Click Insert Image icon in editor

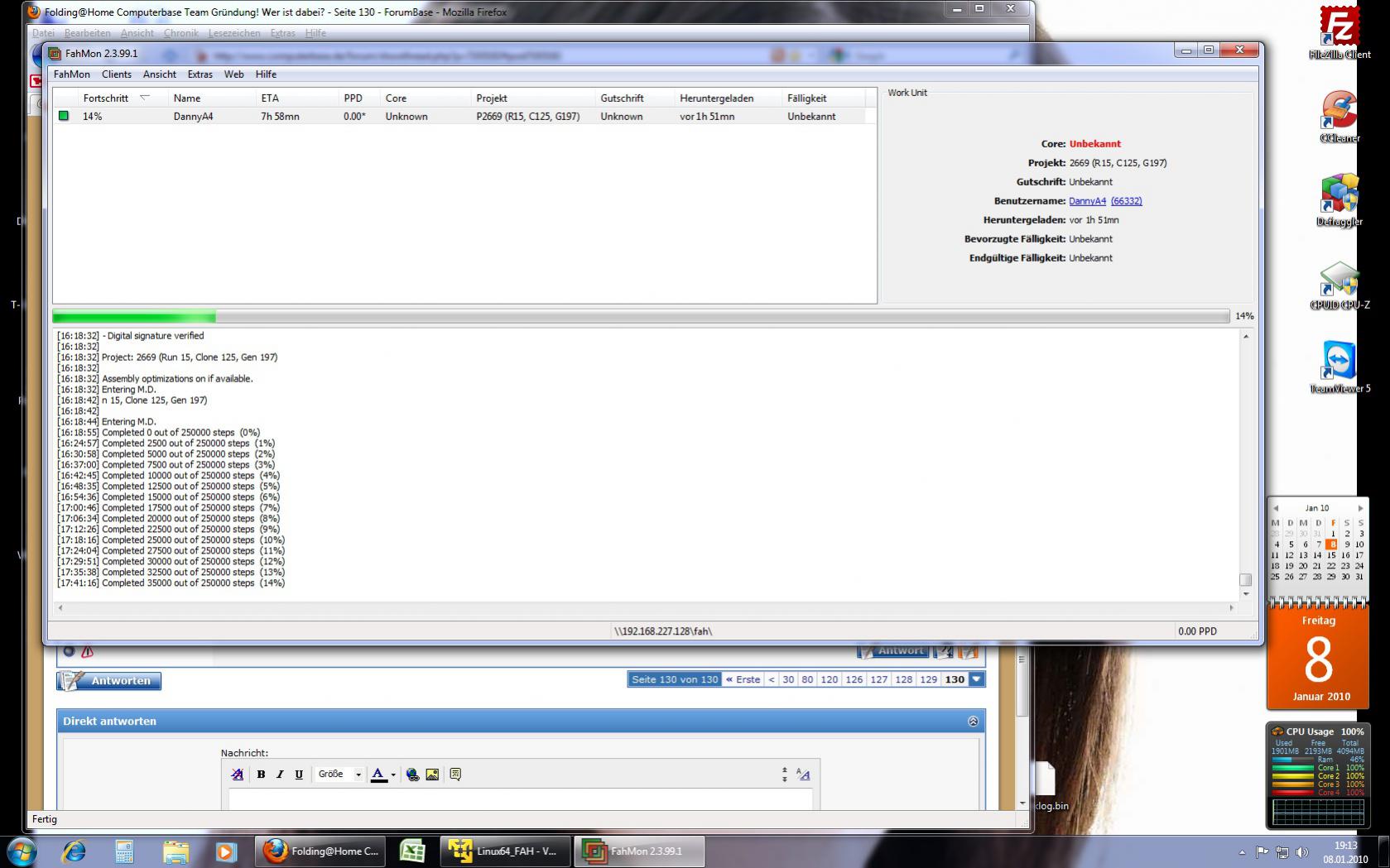[432, 774]
